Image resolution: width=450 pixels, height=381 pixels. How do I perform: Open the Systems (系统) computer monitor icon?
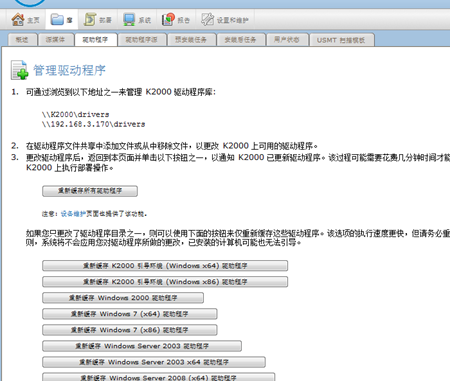pos(129,20)
